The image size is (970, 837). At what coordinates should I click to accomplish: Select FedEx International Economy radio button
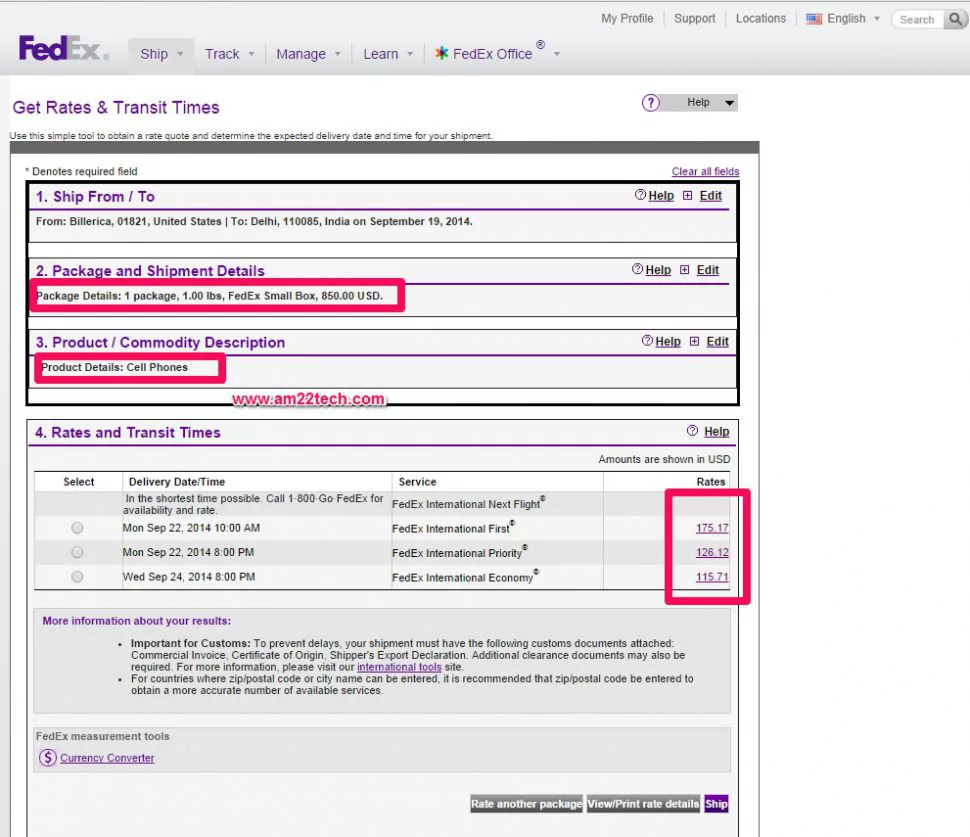(77, 577)
